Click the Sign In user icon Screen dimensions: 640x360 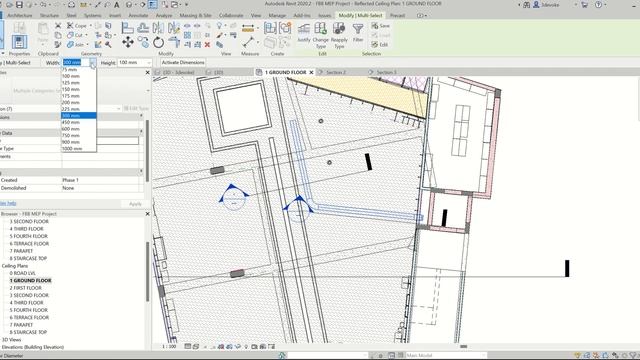pos(536,5)
